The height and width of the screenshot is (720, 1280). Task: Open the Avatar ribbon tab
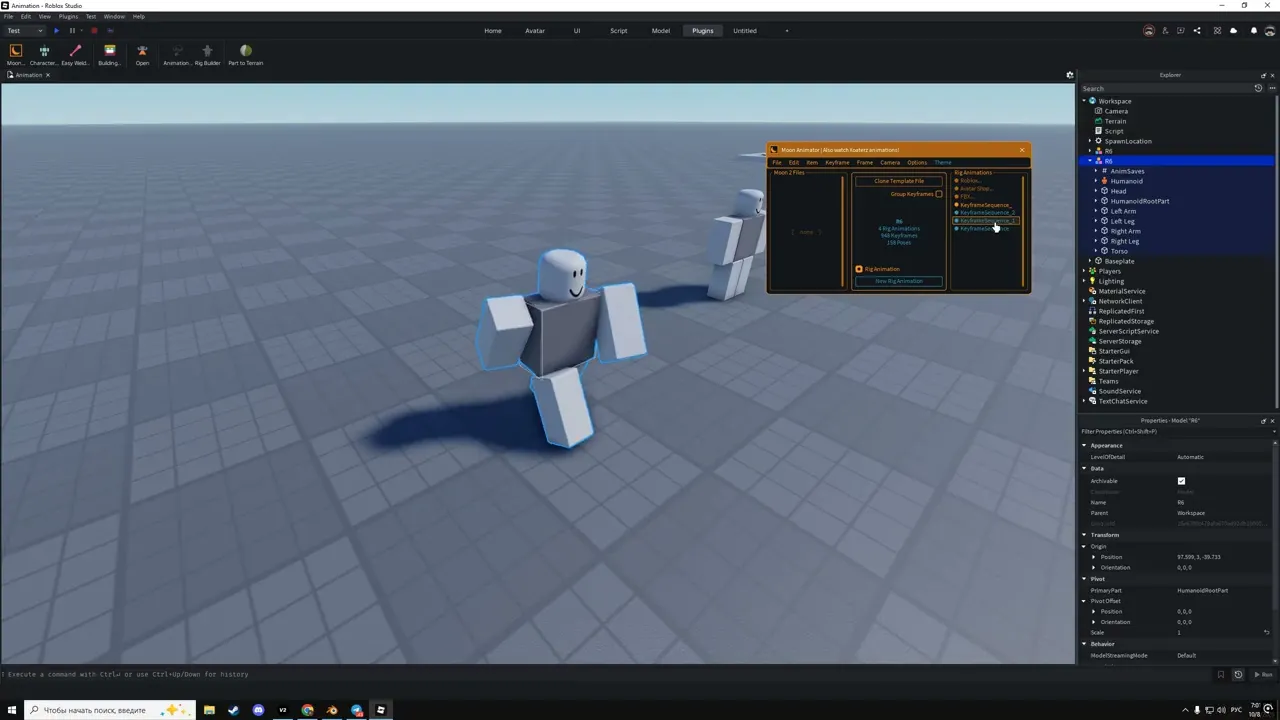coord(535,31)
